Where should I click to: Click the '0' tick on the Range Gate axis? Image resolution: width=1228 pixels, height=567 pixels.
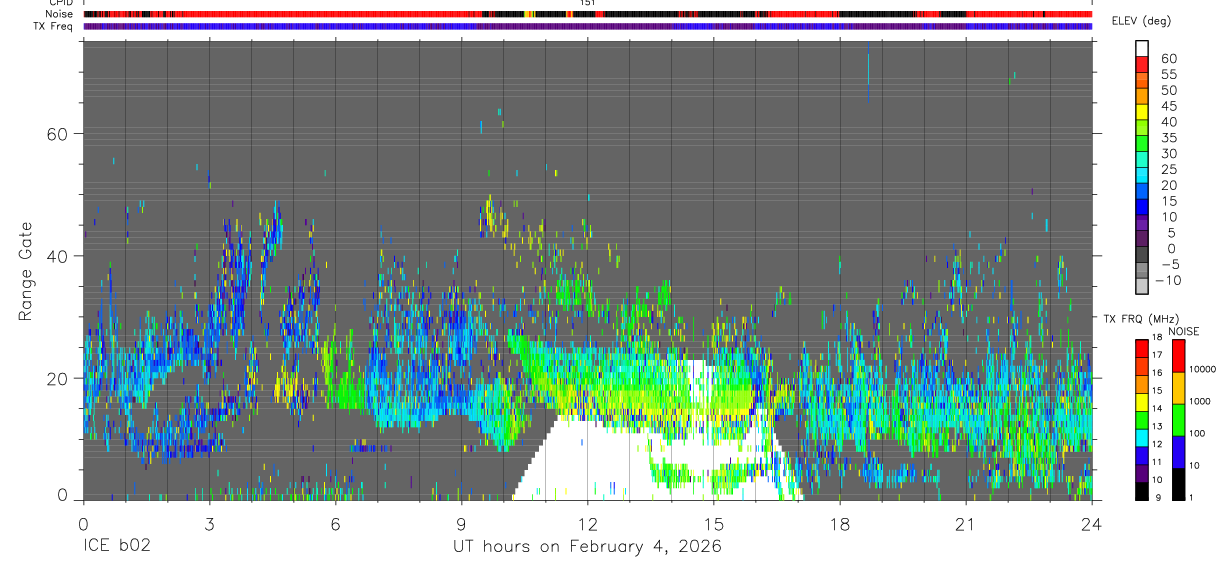pyautogui.click(x=62, y=494)
